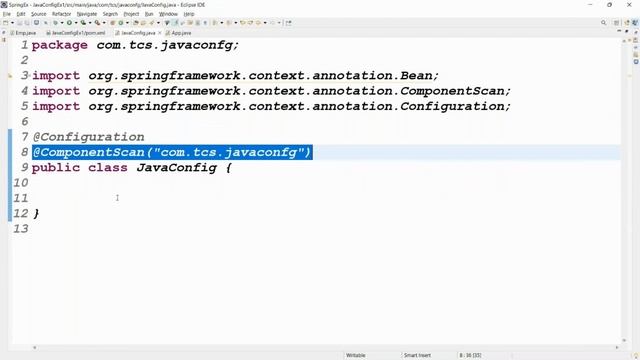The height and width of the screenshot is (360, 640).
Task: Maximize the editor area
Action: [627, 31]
